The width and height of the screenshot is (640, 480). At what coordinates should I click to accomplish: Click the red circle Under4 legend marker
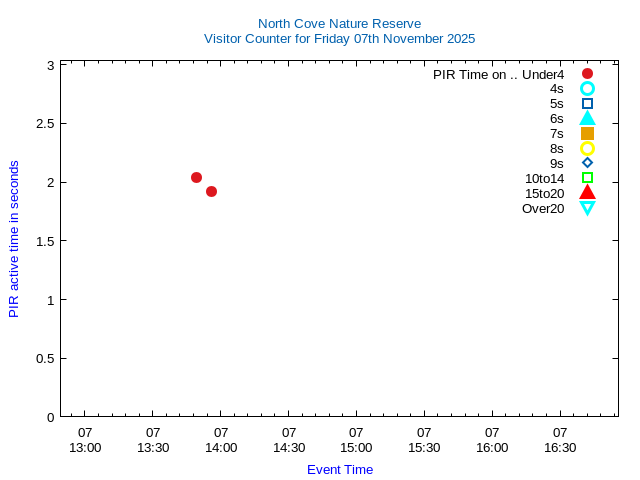(587, 74)
